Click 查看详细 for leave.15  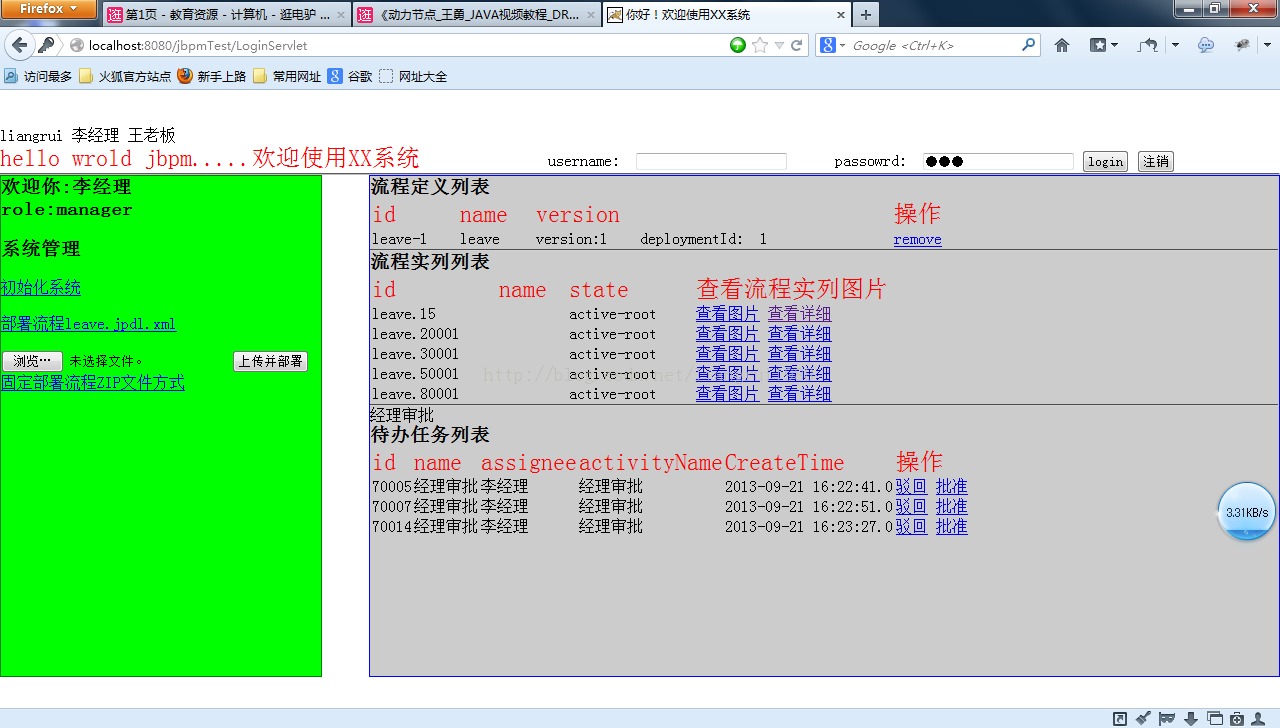pos(799,314)
